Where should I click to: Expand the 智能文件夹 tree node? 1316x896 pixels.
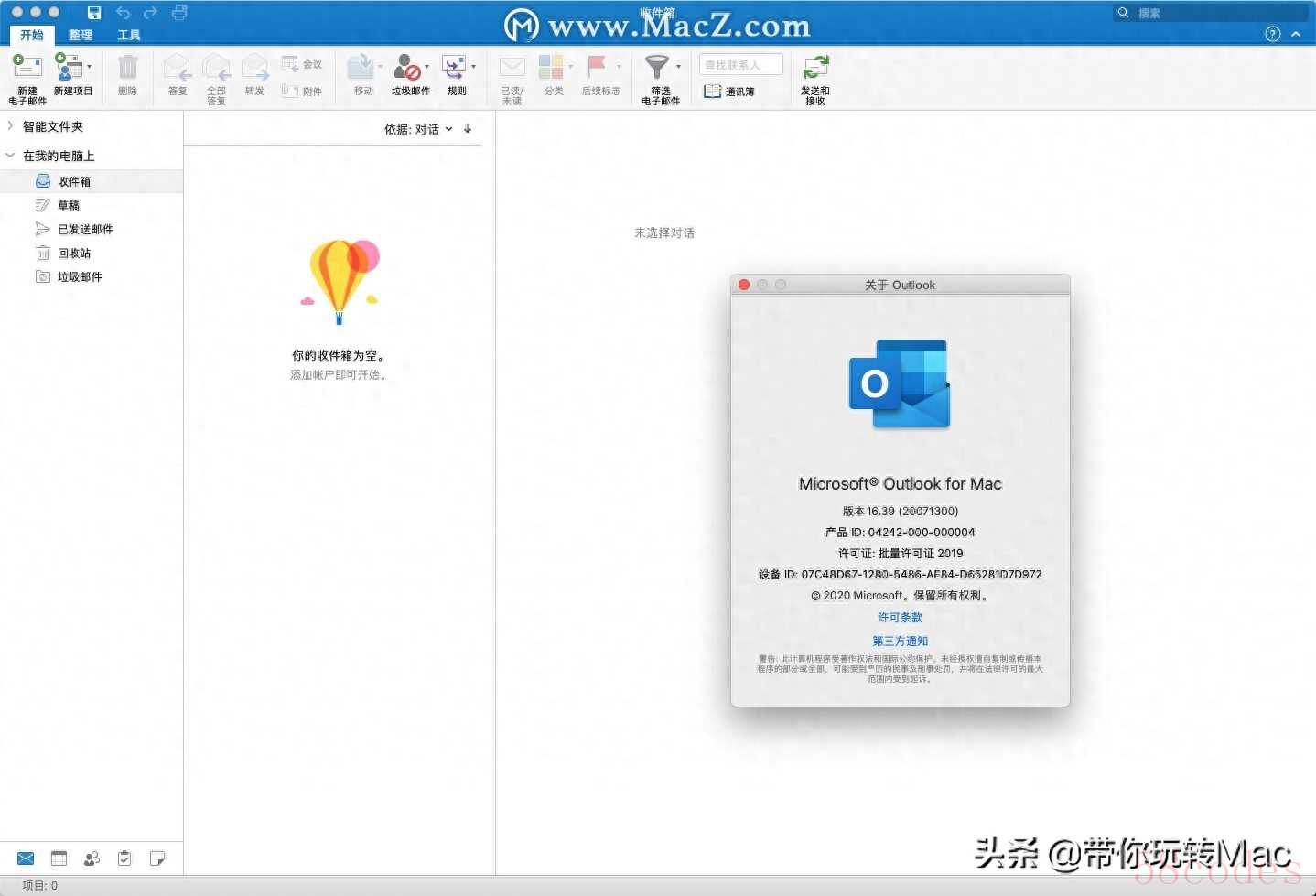pyautogui.click(x=10, y=126)
